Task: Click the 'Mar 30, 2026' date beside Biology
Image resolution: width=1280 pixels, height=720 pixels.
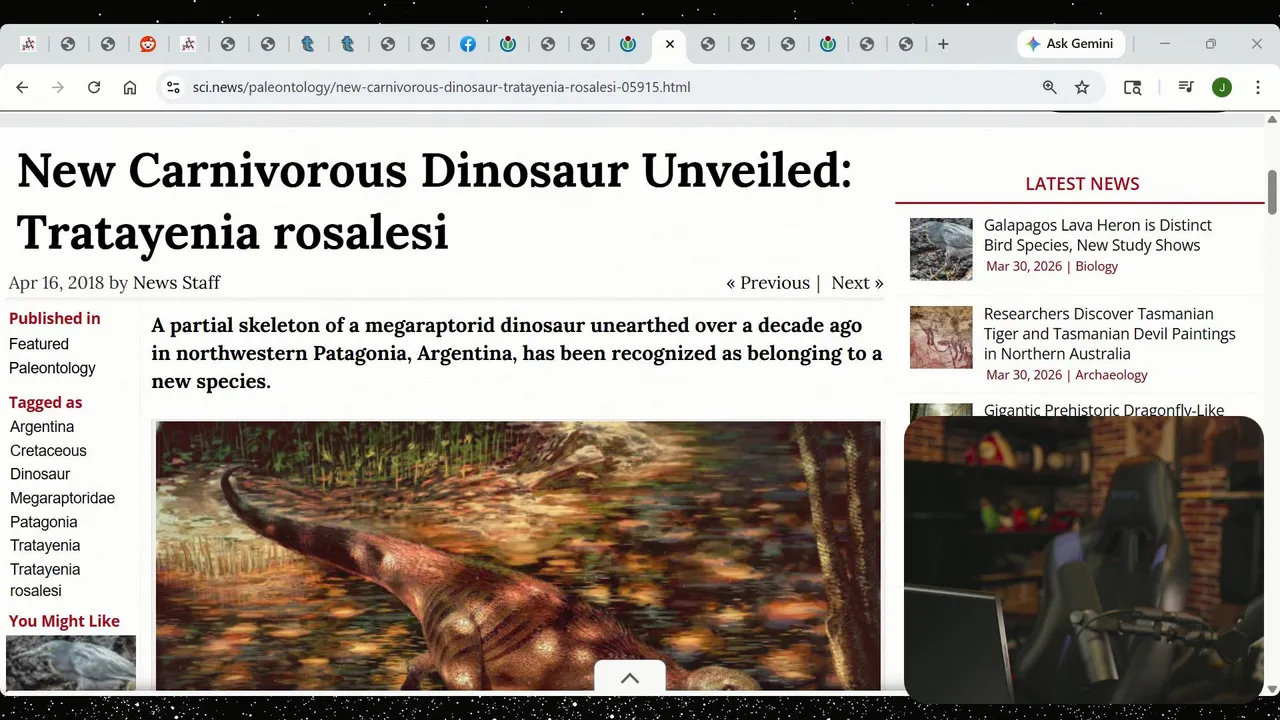Action: 1024,266
